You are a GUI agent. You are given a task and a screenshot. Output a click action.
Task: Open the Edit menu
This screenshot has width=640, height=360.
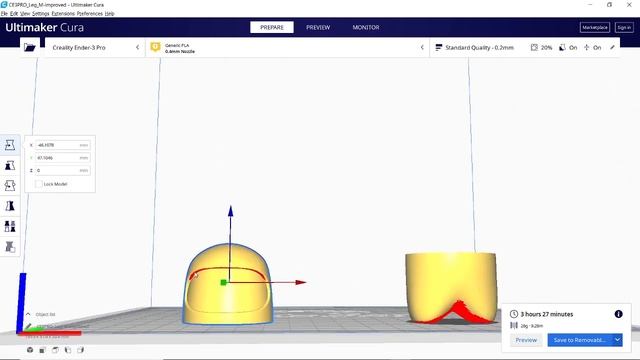(x=14, y=13)
